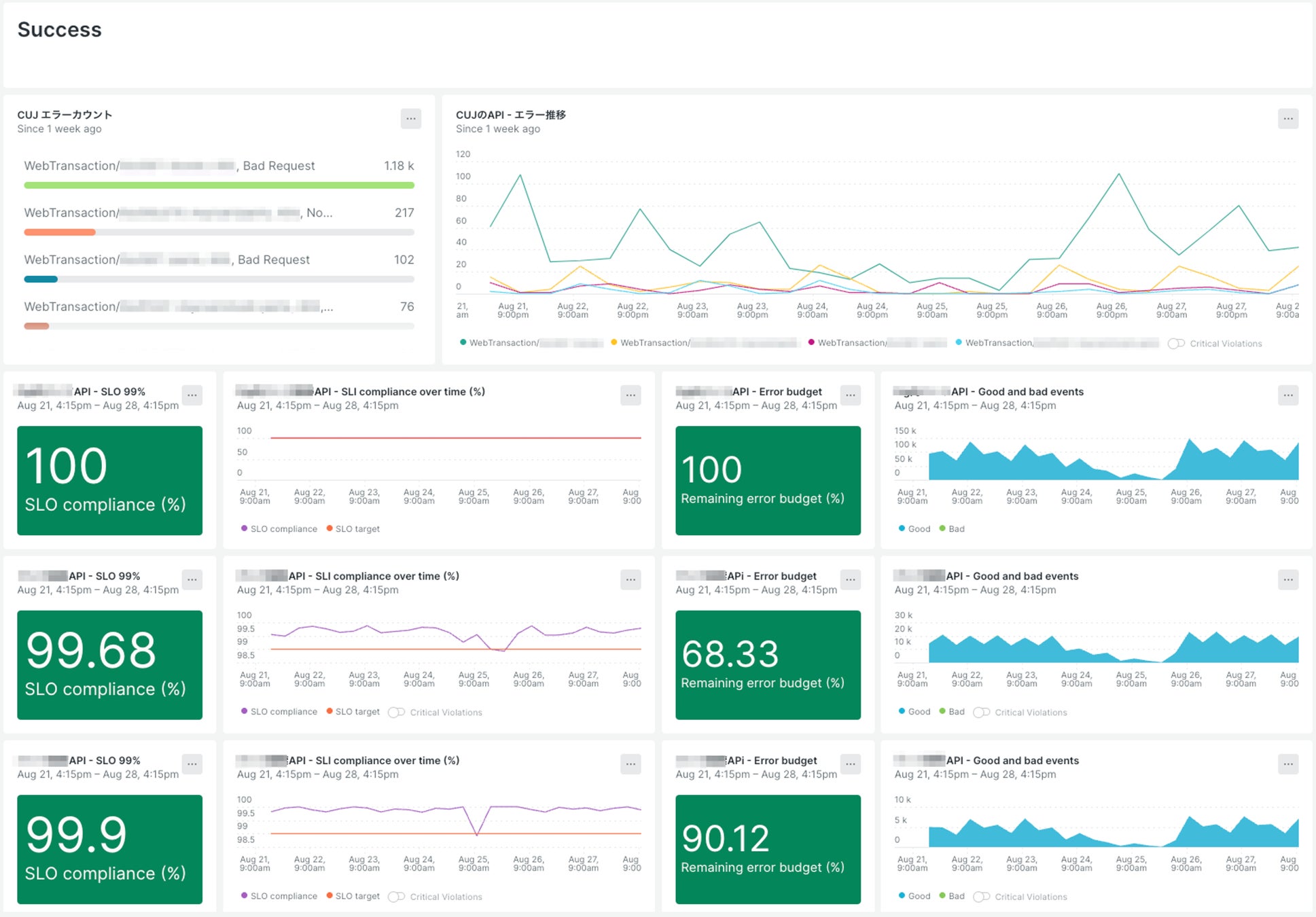Toggle Critical Violations on CUJ error trend chart

click(x=1176, y=344)
